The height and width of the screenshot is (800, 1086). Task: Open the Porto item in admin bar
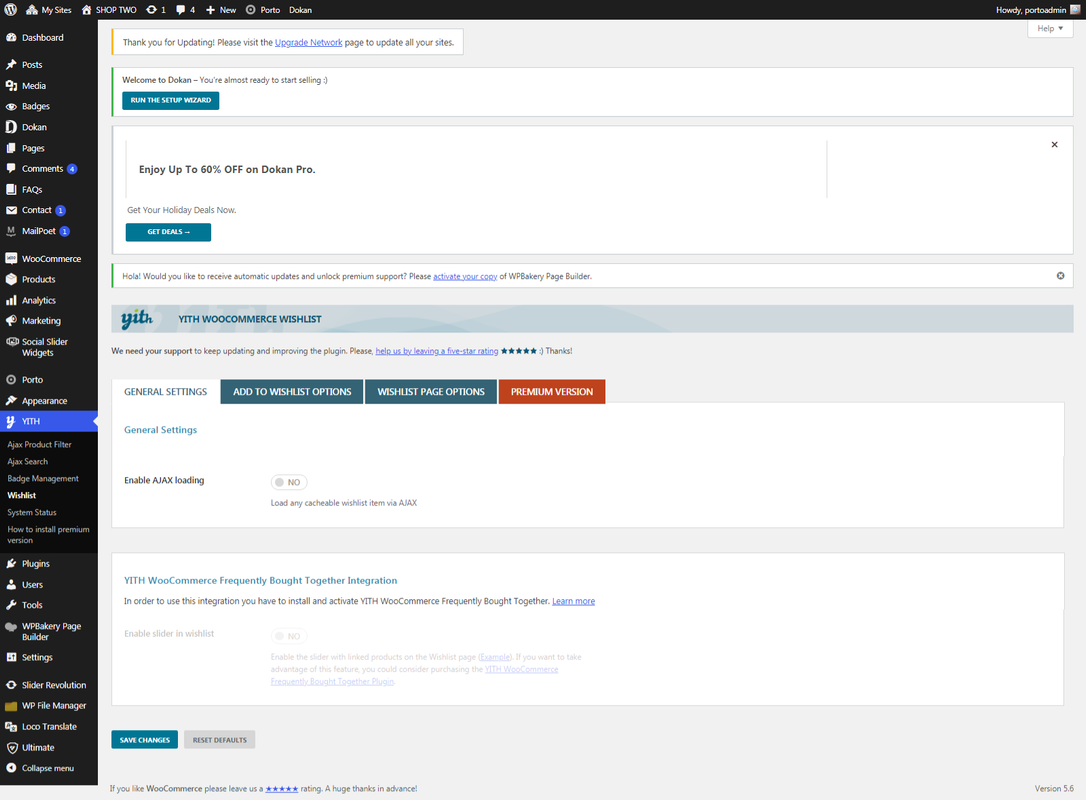(263, 10)
